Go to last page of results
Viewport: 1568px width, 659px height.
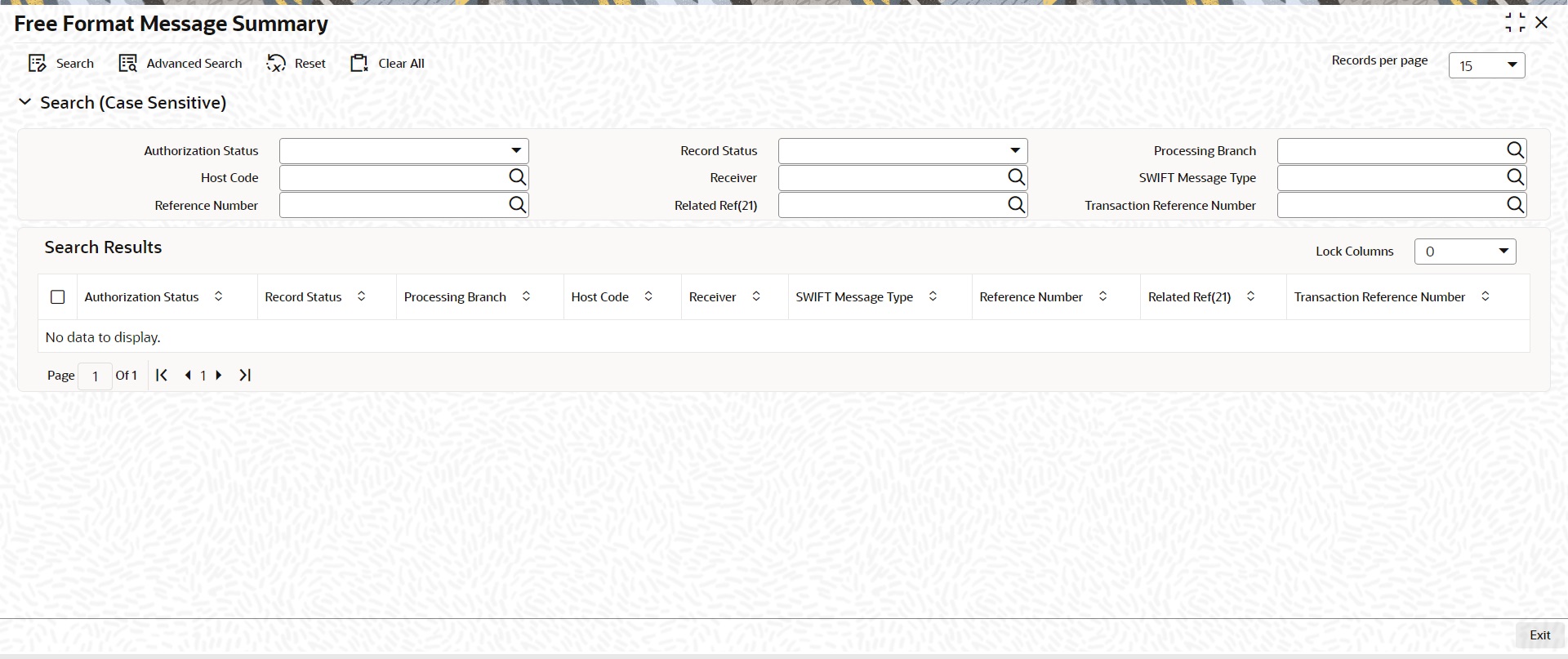click(245, 375)
